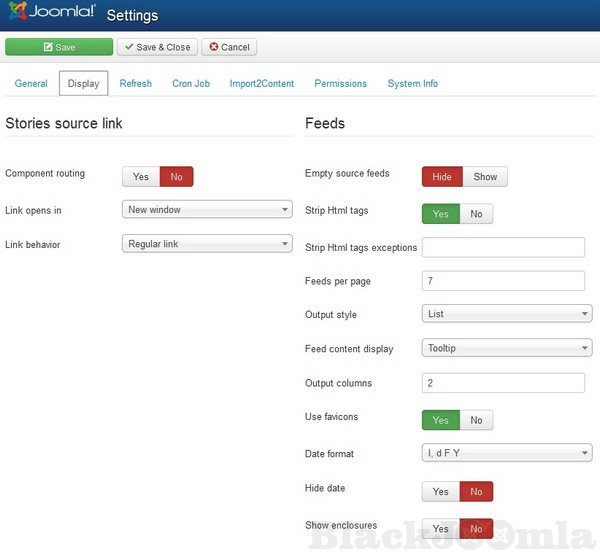Open the Cron Job tab
Viewport: 600px width, 555px height.
(190, 84)
